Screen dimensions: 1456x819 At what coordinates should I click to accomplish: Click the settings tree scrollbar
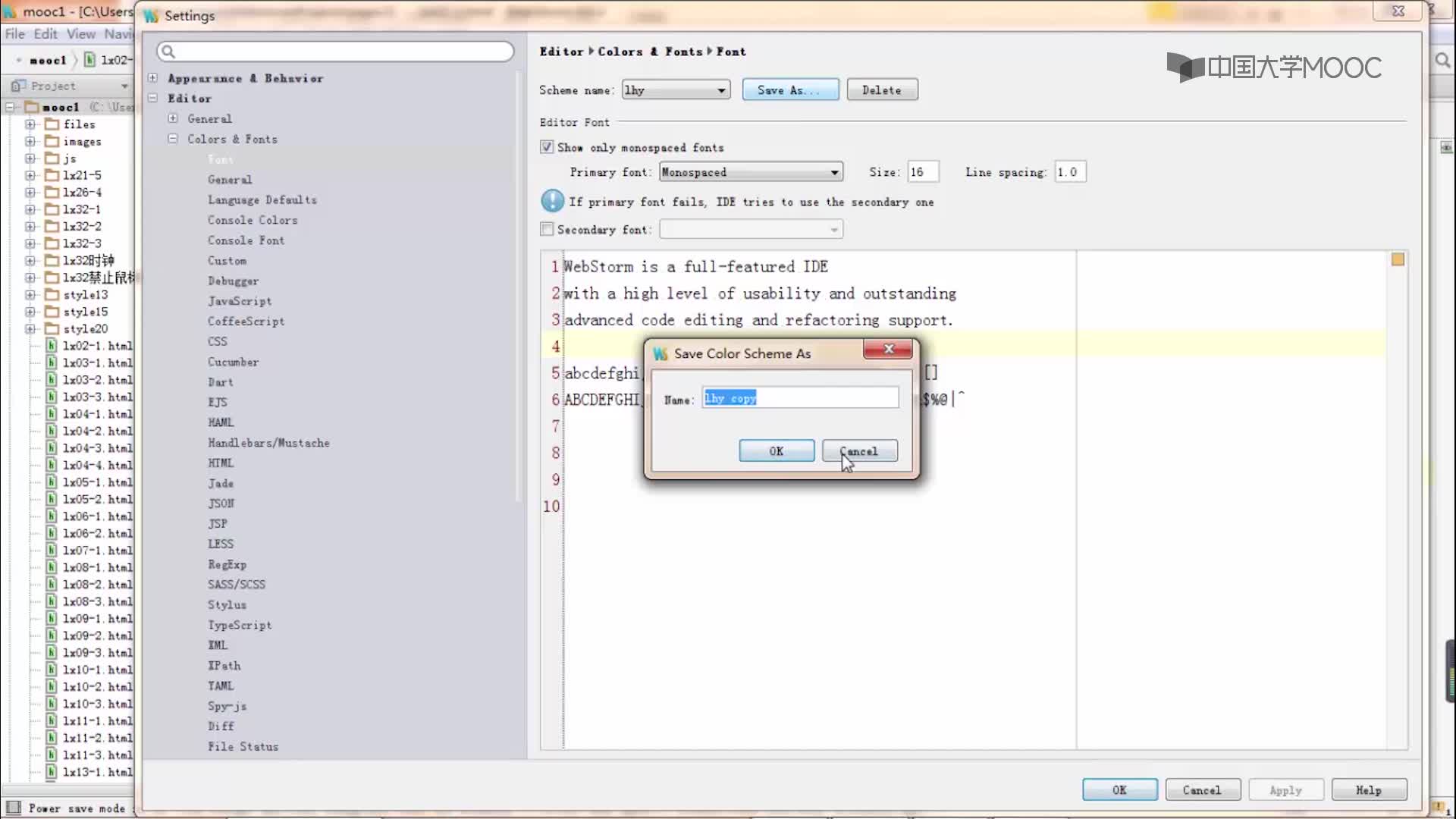519,287
